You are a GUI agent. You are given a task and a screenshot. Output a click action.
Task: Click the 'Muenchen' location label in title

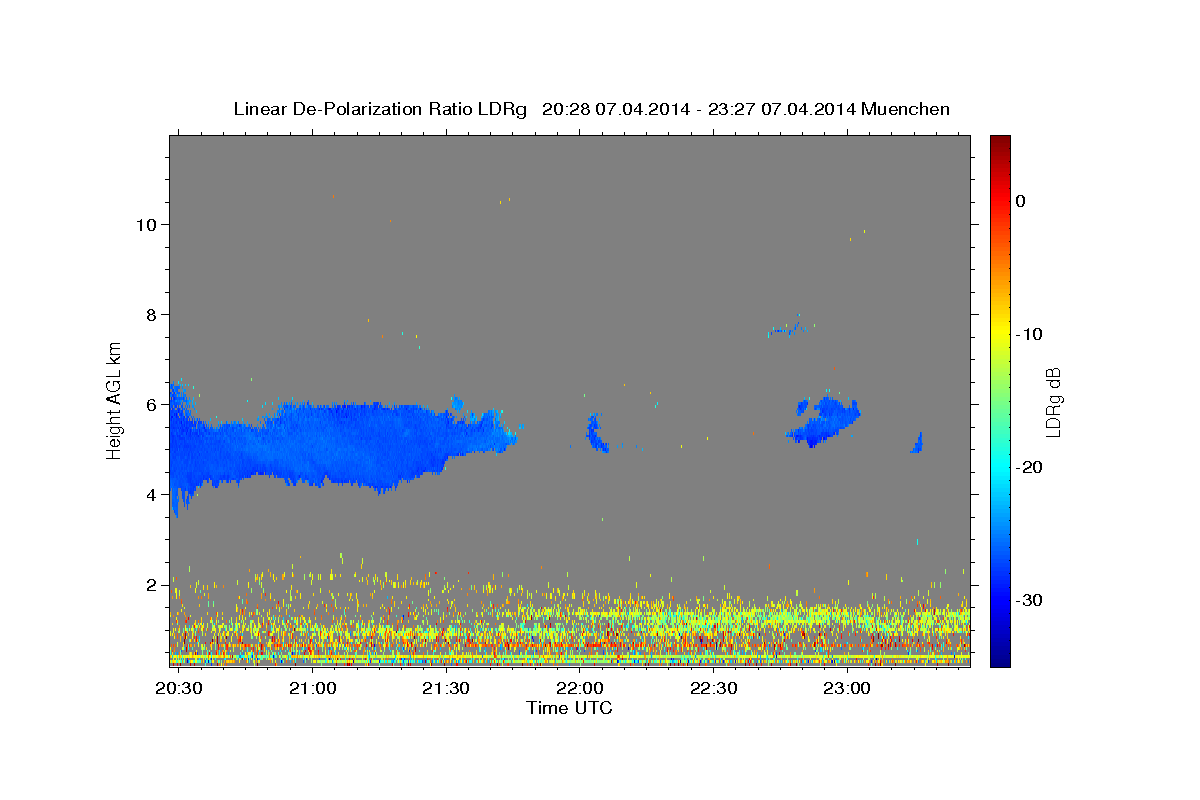tap(905, 109)
